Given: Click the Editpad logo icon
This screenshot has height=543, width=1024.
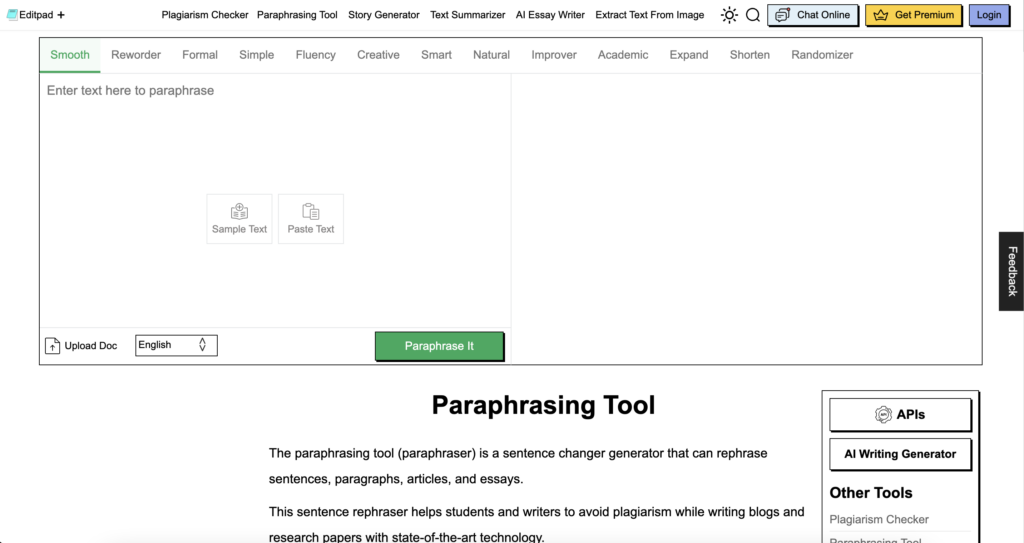Looking at the screenshot, I should [12, 14].
